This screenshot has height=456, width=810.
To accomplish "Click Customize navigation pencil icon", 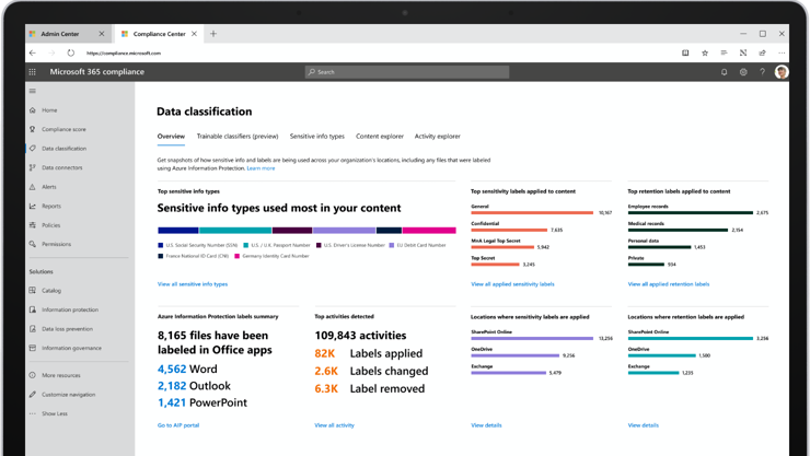I will [x=33, y=394].
